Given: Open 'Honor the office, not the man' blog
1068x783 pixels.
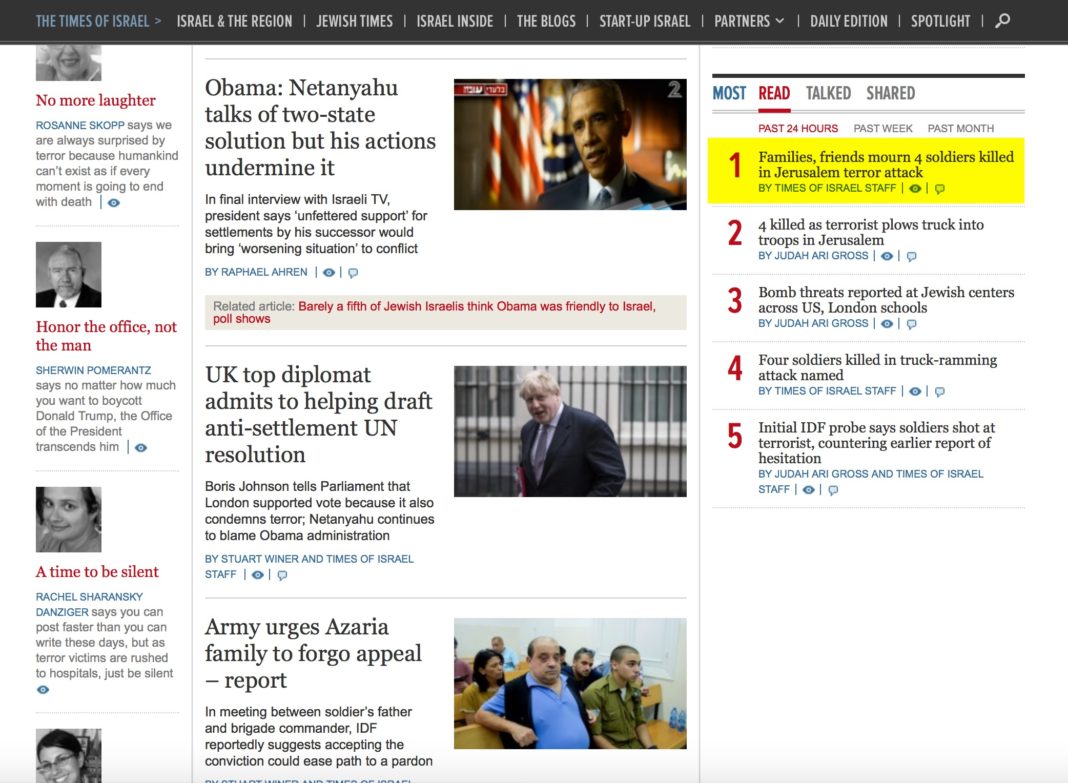Looking at the screenshot, I should pyautogui.click(x=106, y=336).
